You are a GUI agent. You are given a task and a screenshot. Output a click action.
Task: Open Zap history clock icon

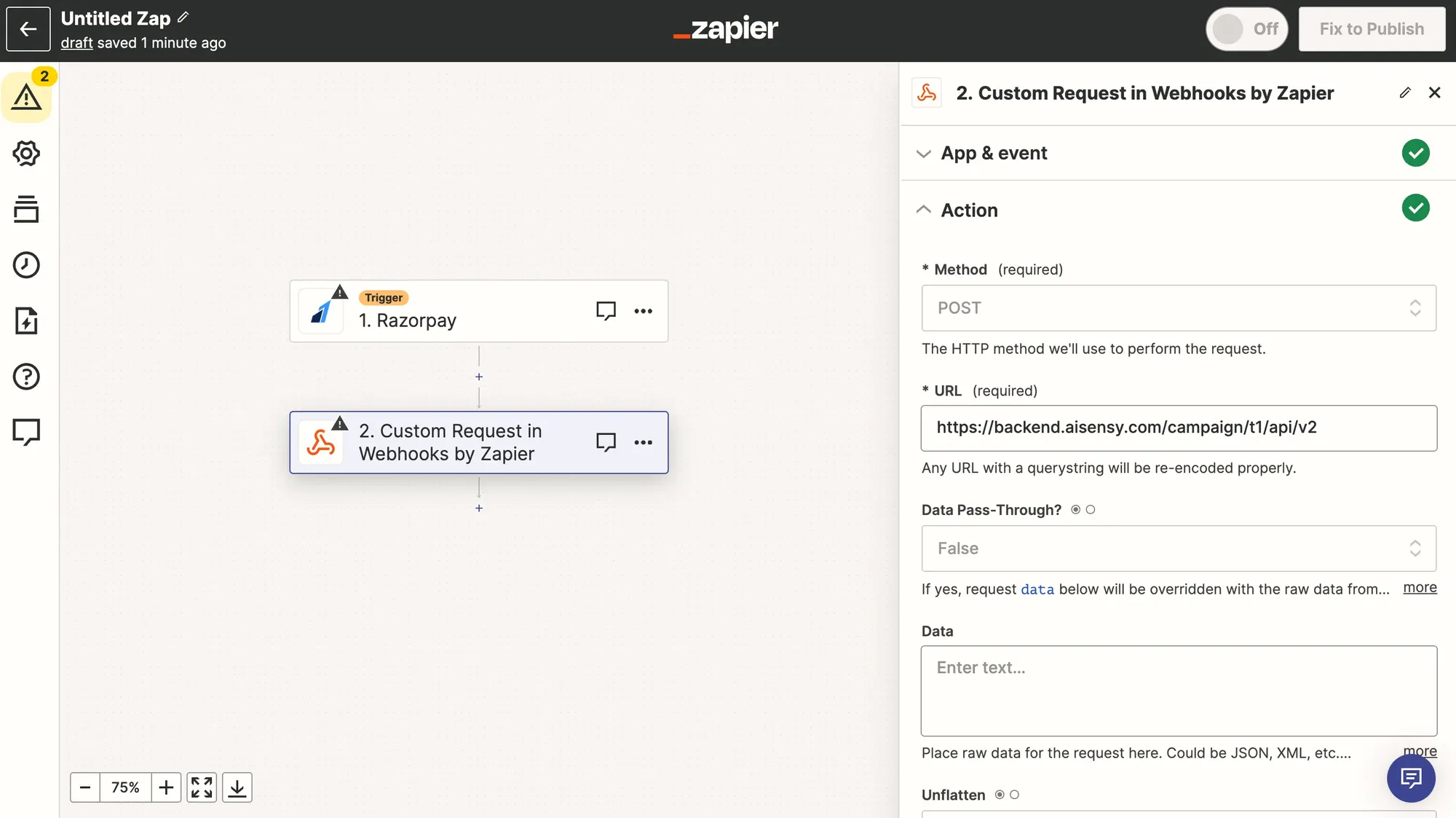click(x=27, y=265)
